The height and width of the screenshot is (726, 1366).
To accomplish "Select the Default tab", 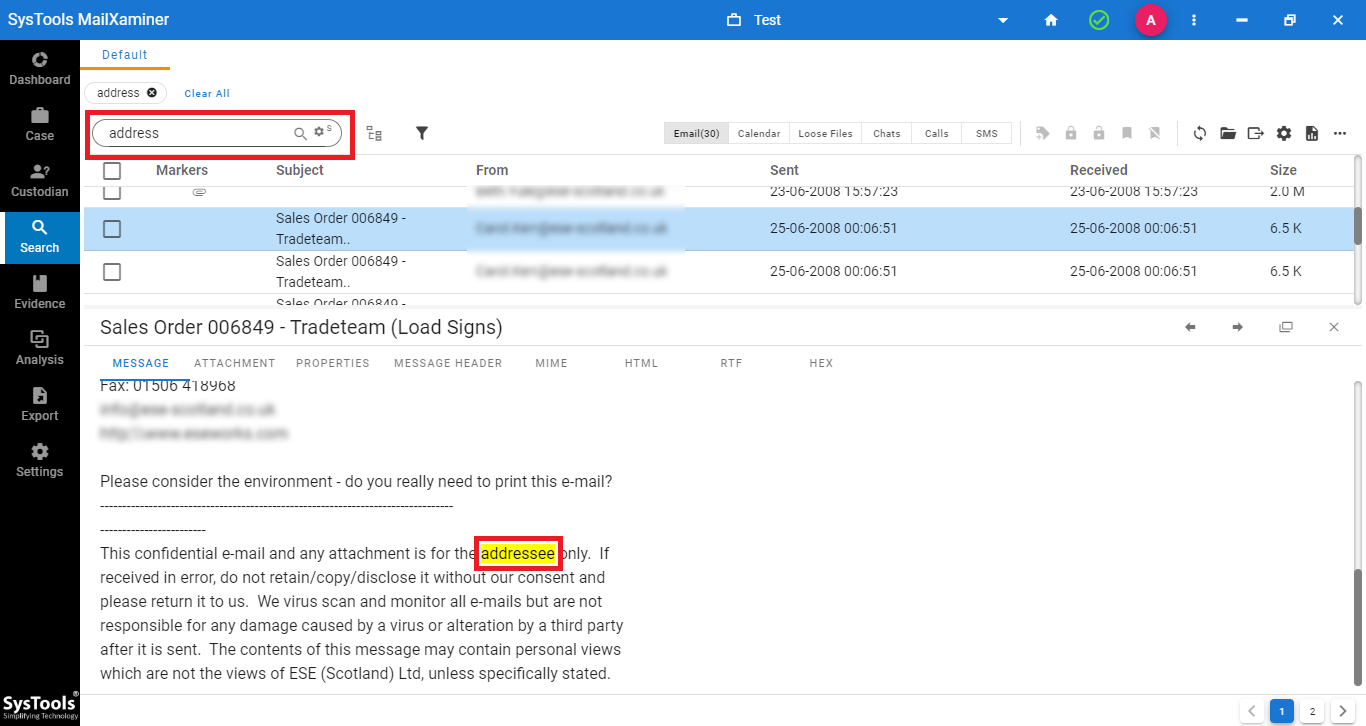I will click(125, 55).
